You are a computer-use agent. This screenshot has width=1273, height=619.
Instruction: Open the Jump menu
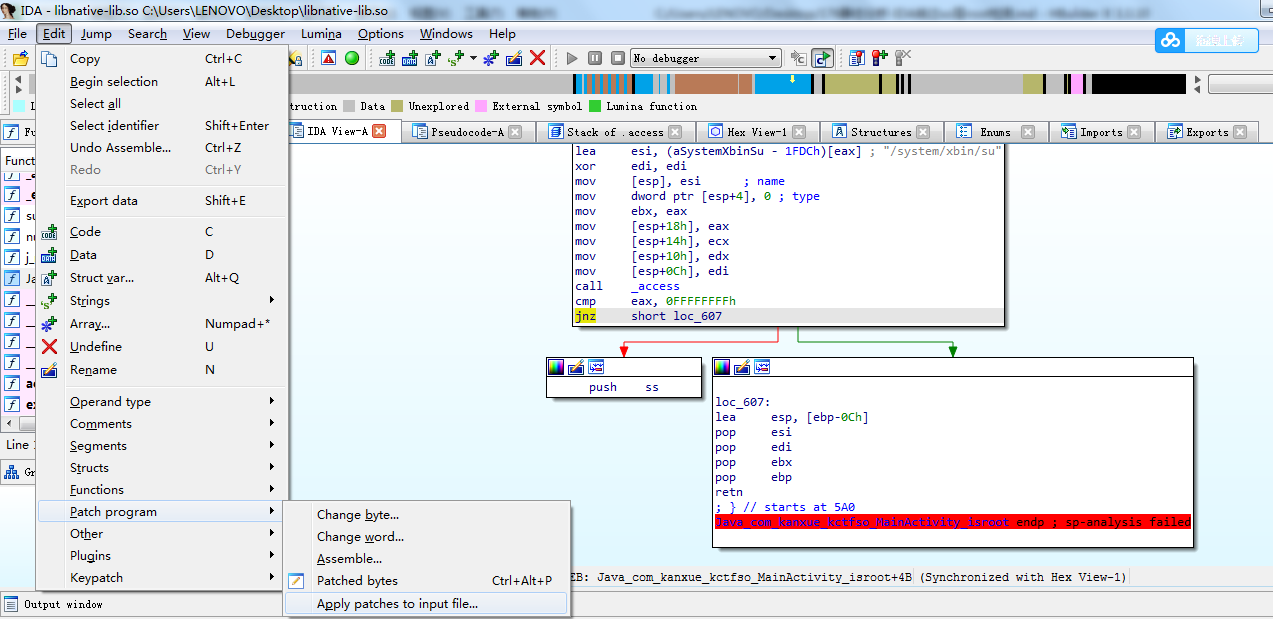(97, 33)
